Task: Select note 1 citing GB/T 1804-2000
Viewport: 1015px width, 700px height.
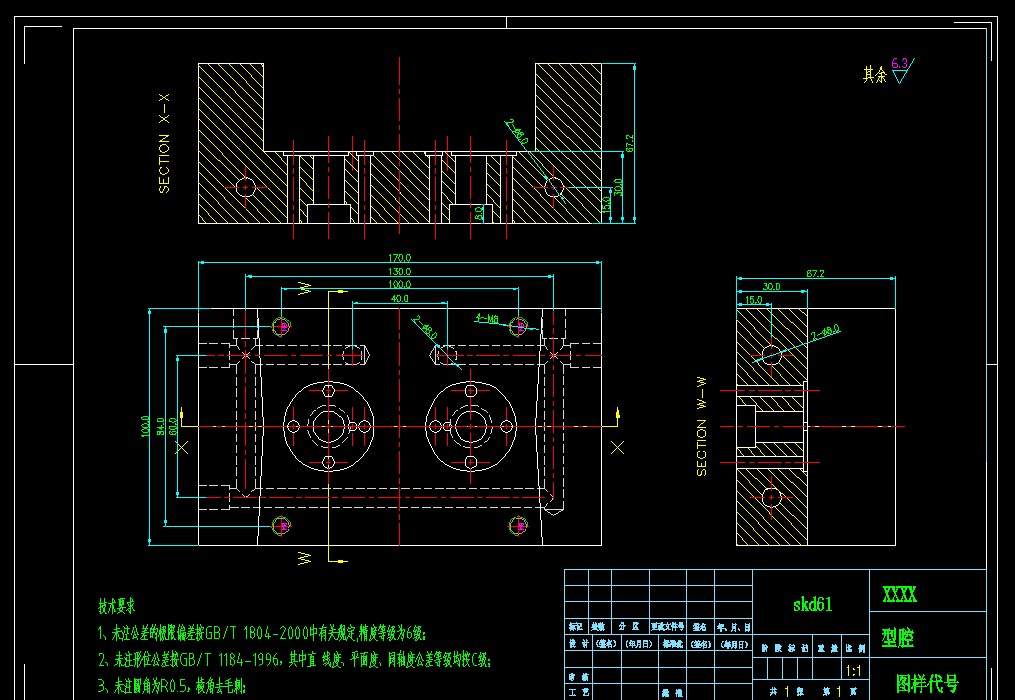Action: (262, 633)
